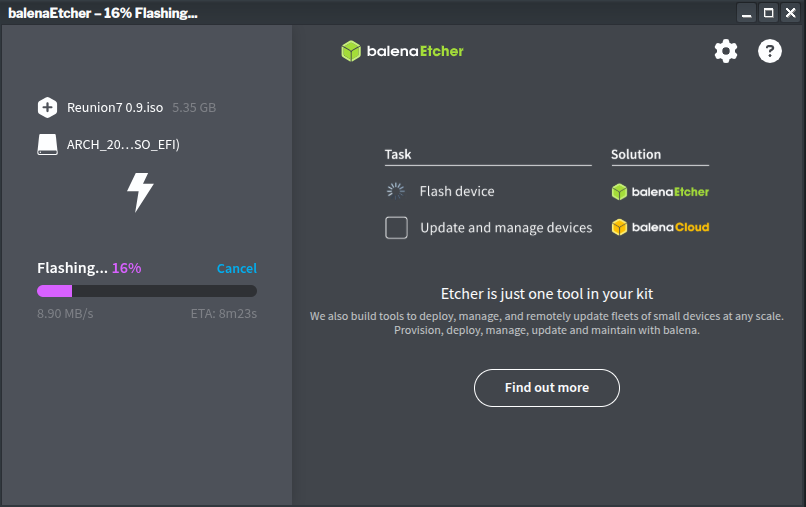Open the settings gear icon
806x507 pixels.
point(725,51)
